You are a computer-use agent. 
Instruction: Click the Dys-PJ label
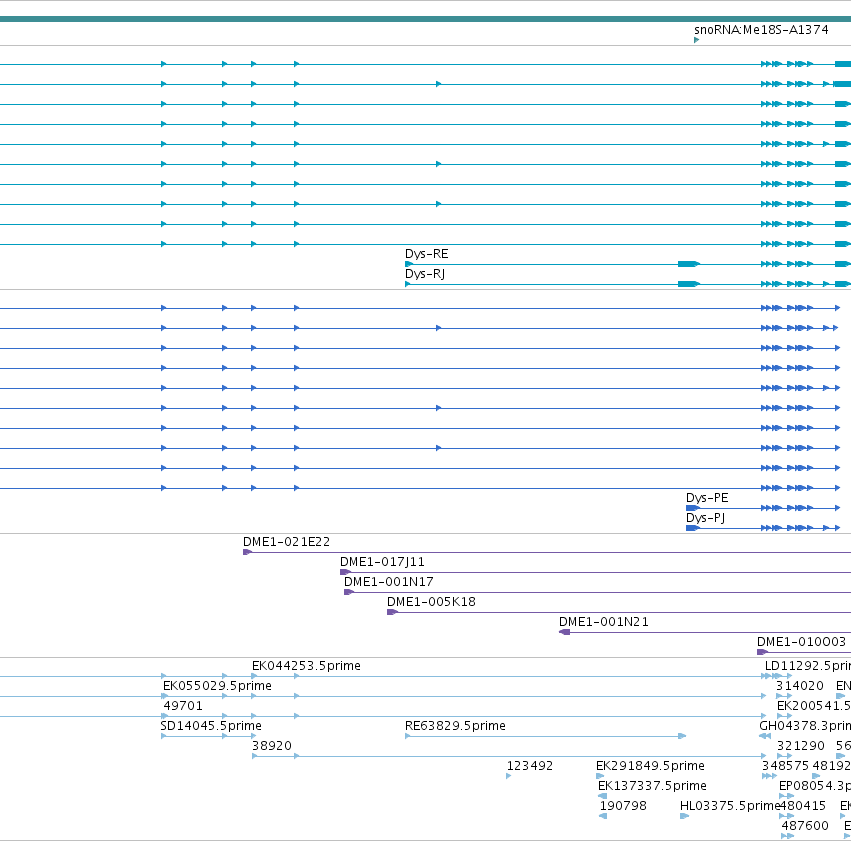point(706,518)
